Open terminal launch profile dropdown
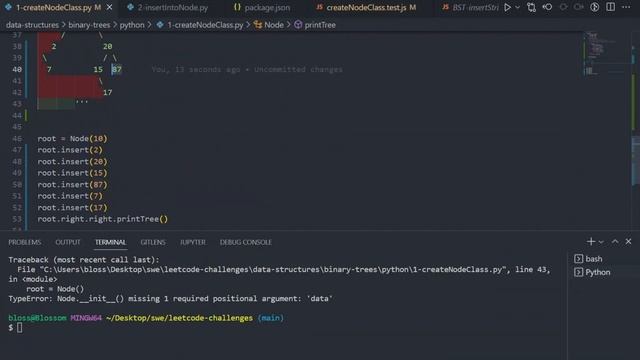The height and width of the screenshot is (360, 640). (601, 242)
